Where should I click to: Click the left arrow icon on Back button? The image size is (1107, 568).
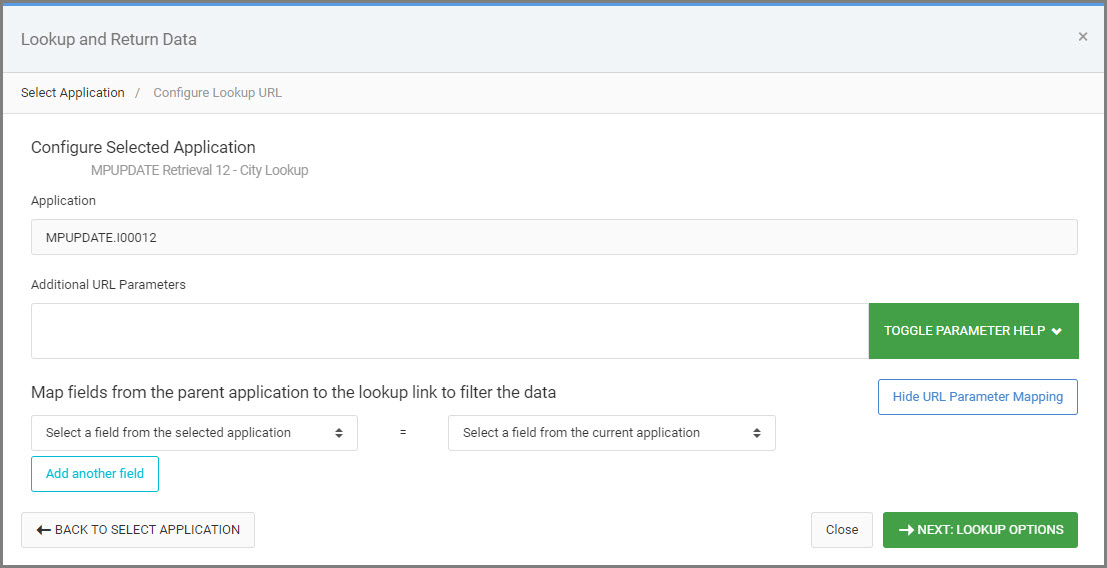[44, 530]
